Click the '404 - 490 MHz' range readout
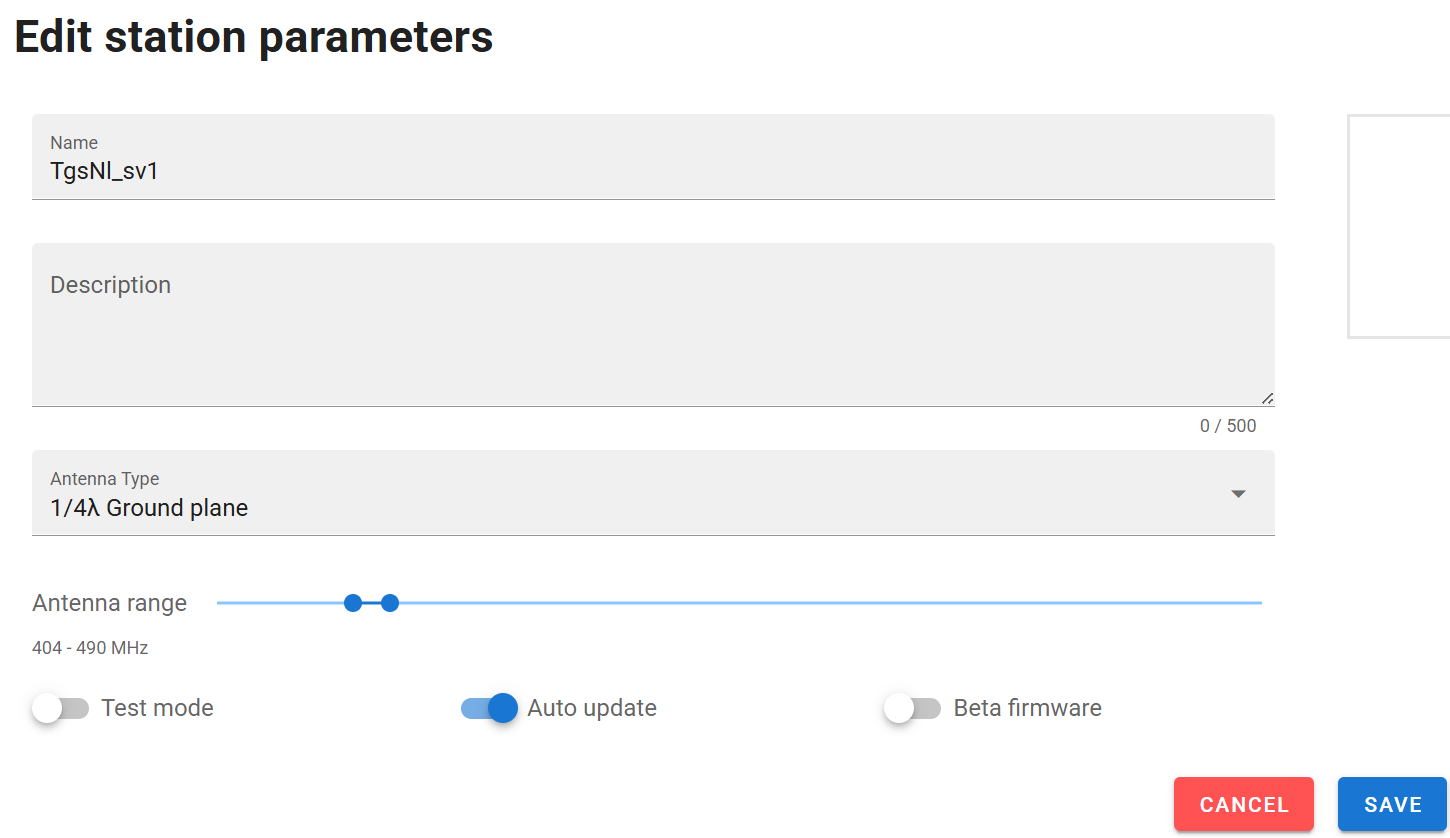 coord(90,648)
